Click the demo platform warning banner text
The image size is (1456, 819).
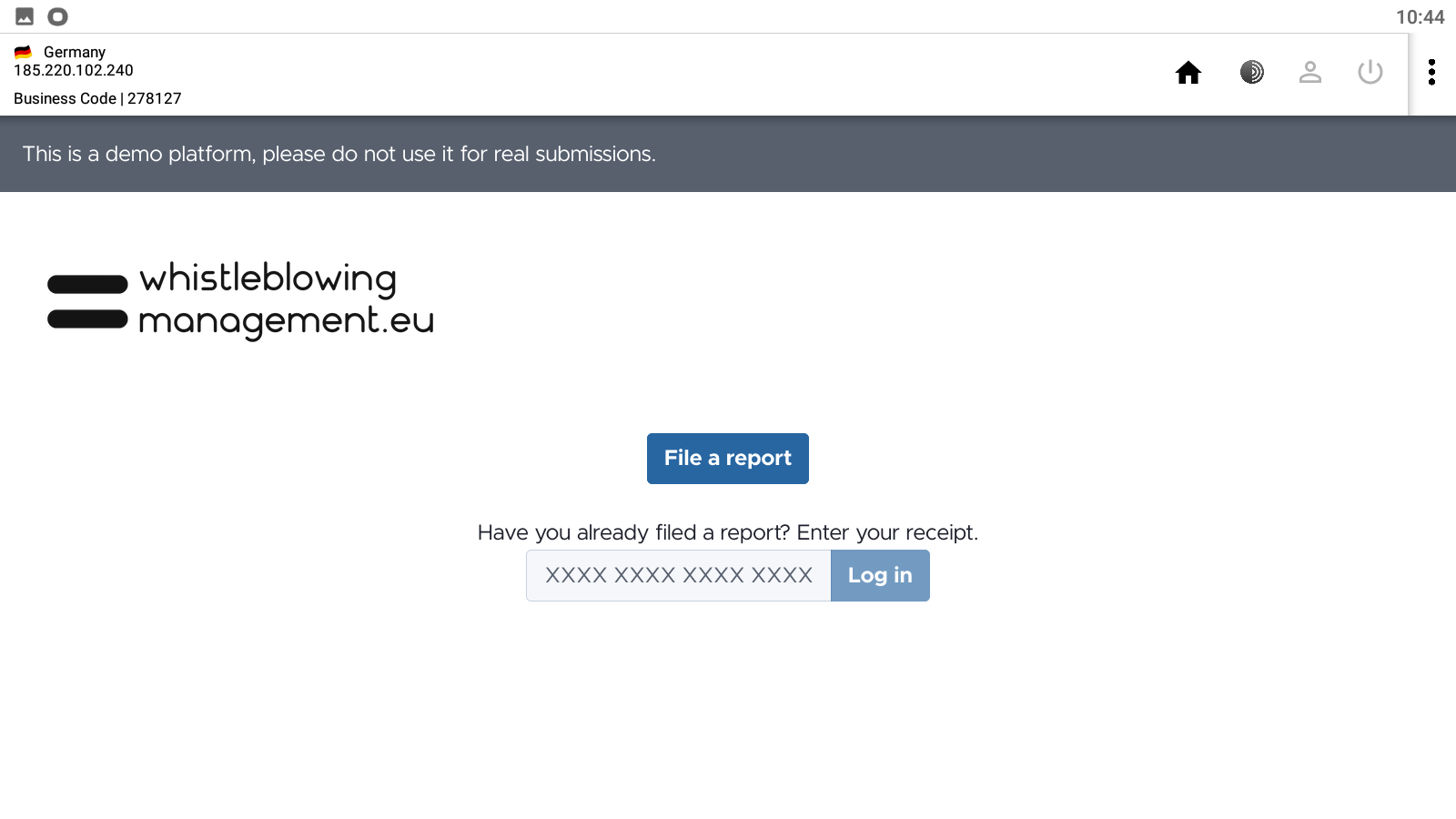click(339, 154)
